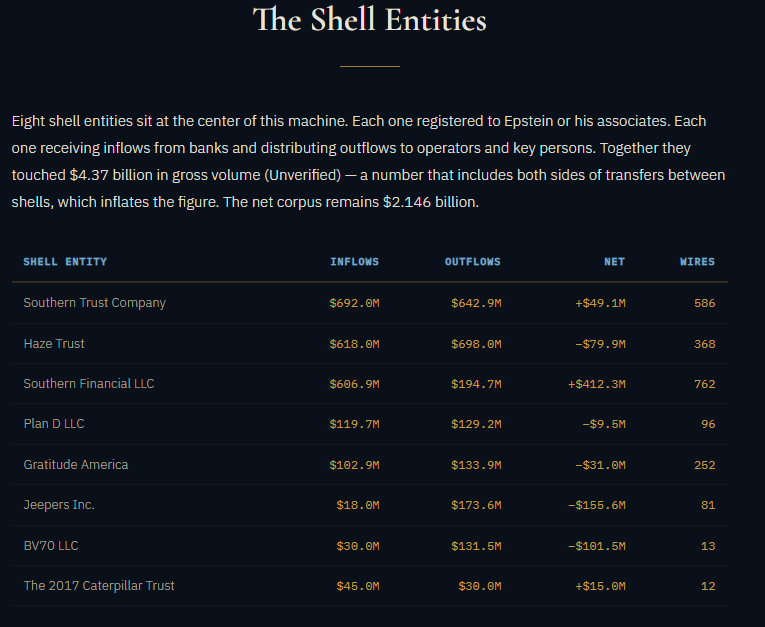Sort by the Wires column header
765x627 pixels.
tap(697, 262)
